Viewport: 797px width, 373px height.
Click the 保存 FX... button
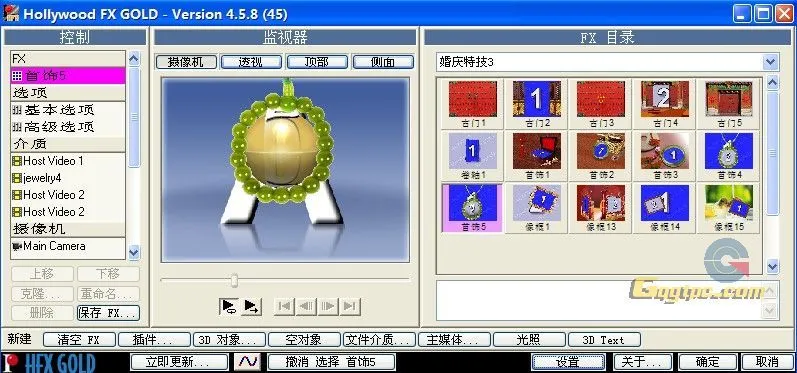coord(108,313)
